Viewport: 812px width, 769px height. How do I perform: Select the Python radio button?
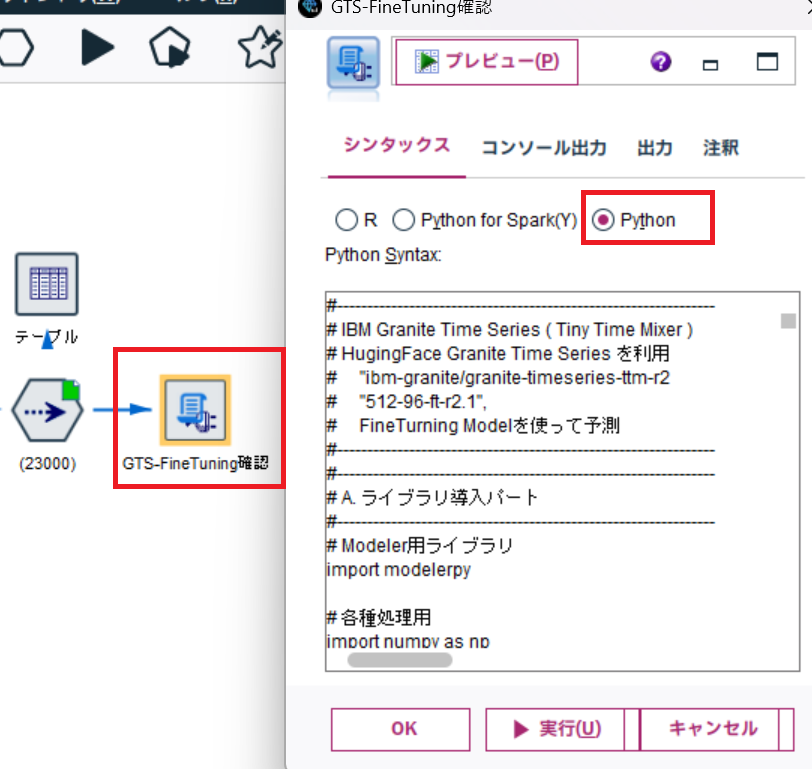(x=603, y=220)
